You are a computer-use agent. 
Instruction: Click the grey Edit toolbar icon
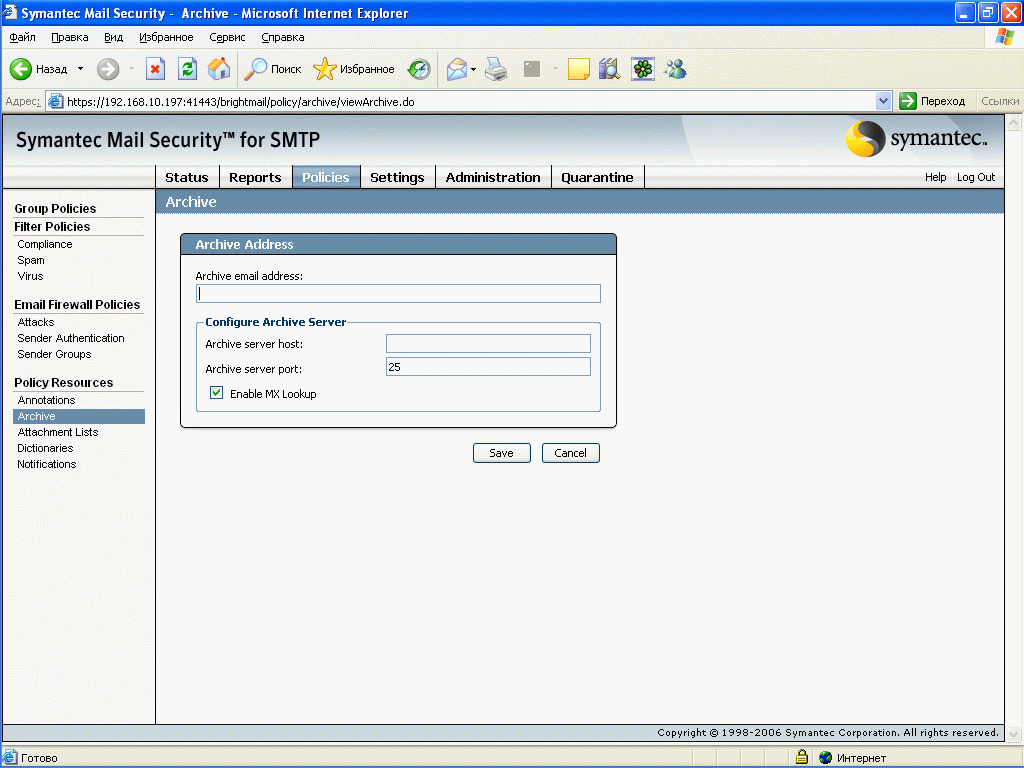(x=532, y=69)
